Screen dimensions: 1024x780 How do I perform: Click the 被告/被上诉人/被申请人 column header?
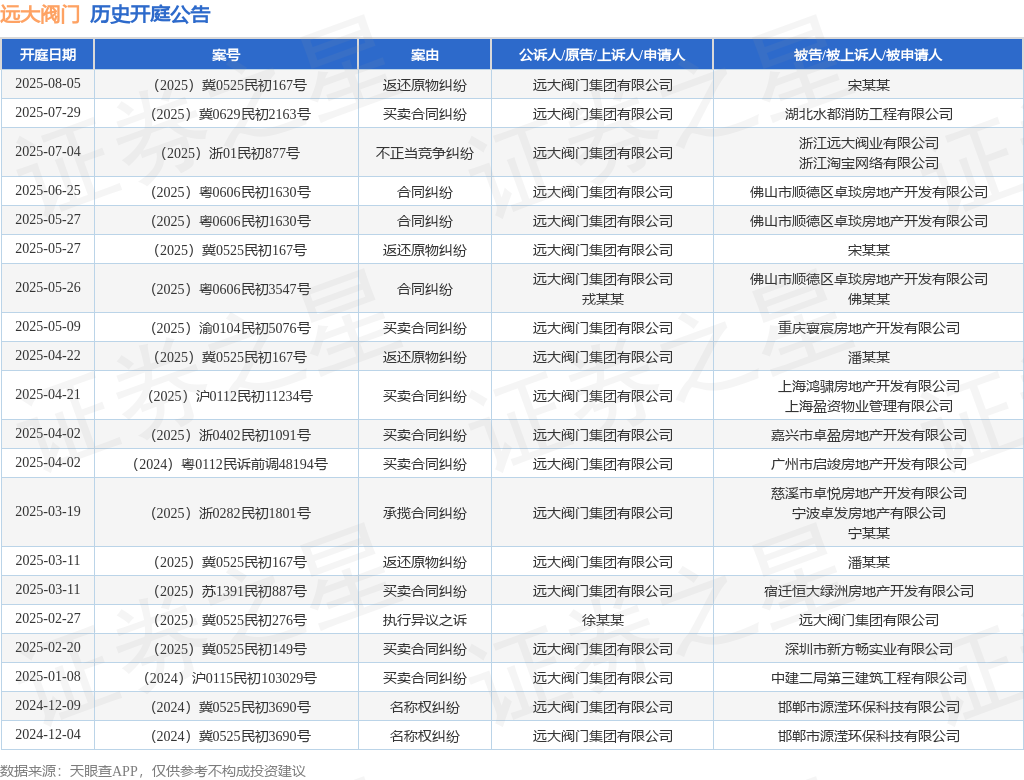(868, 55)
